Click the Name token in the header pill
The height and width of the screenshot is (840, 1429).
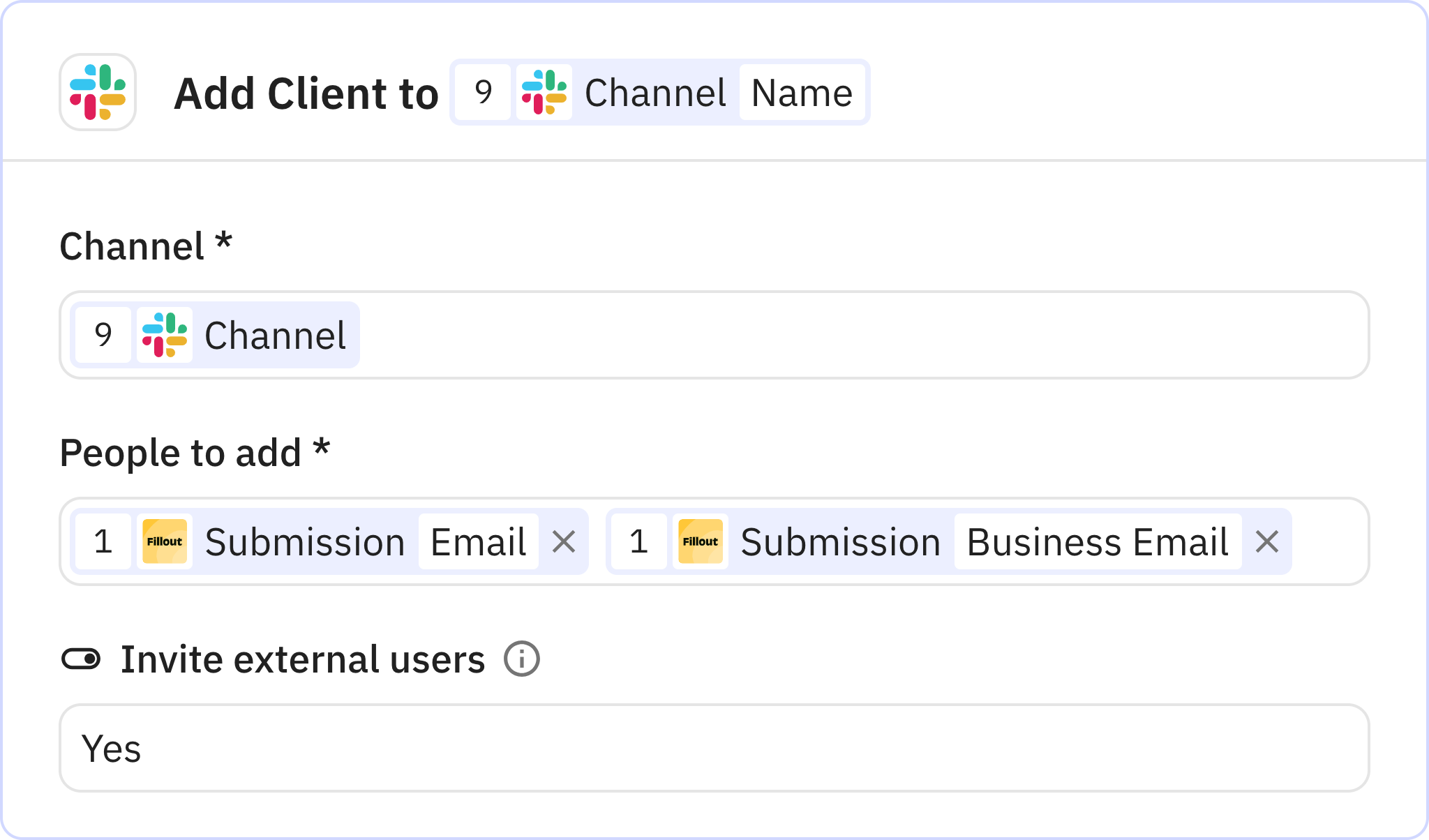pos(801,92)
